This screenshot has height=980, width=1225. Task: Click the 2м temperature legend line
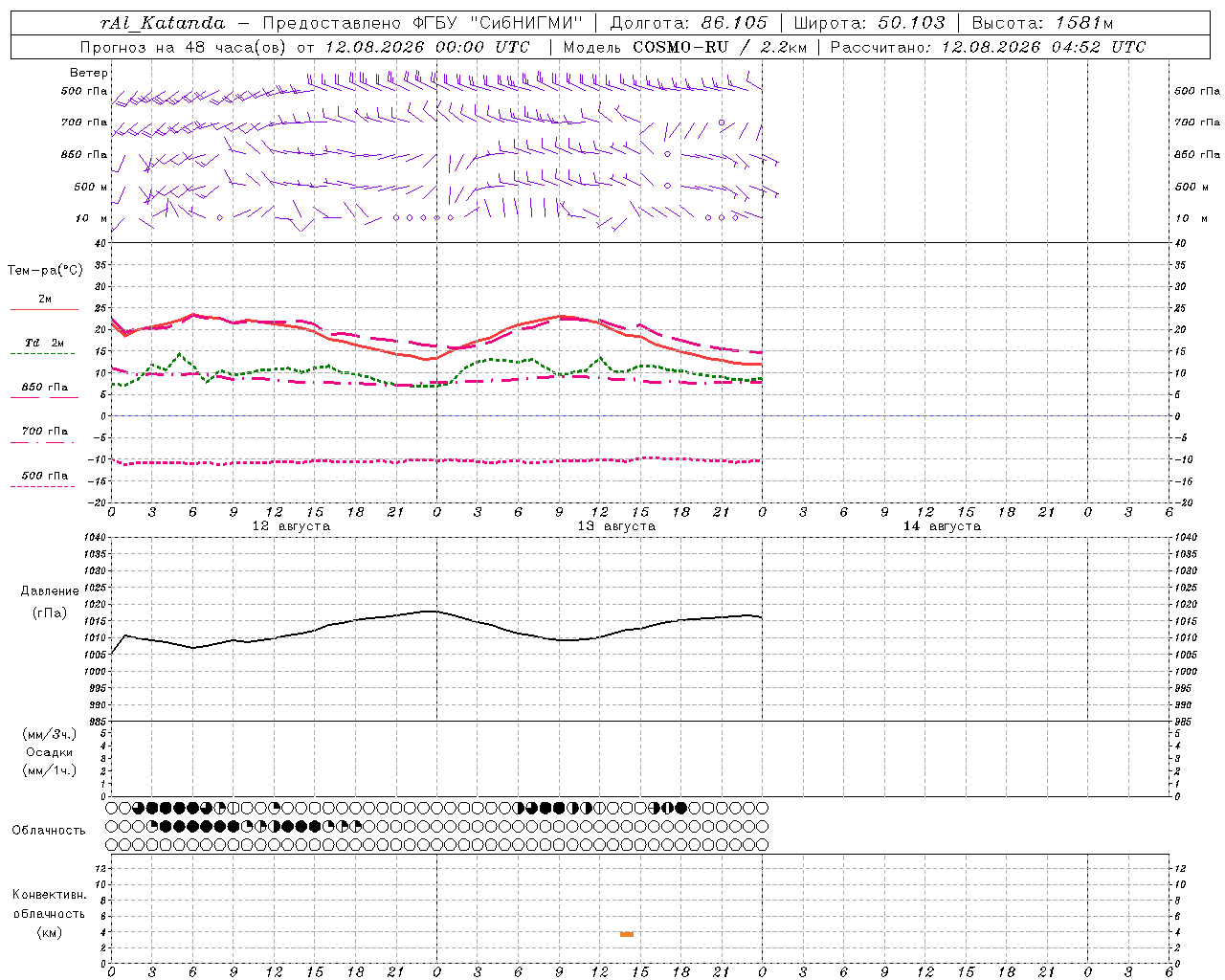tap(45, 303)
